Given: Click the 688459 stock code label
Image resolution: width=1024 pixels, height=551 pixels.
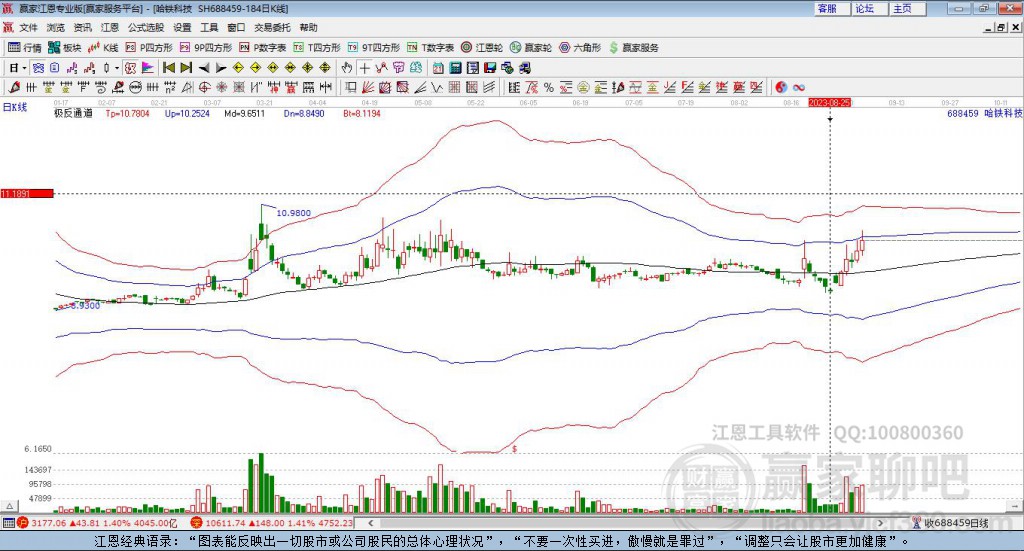Looking at the screenshot, I should click(963, 113).
